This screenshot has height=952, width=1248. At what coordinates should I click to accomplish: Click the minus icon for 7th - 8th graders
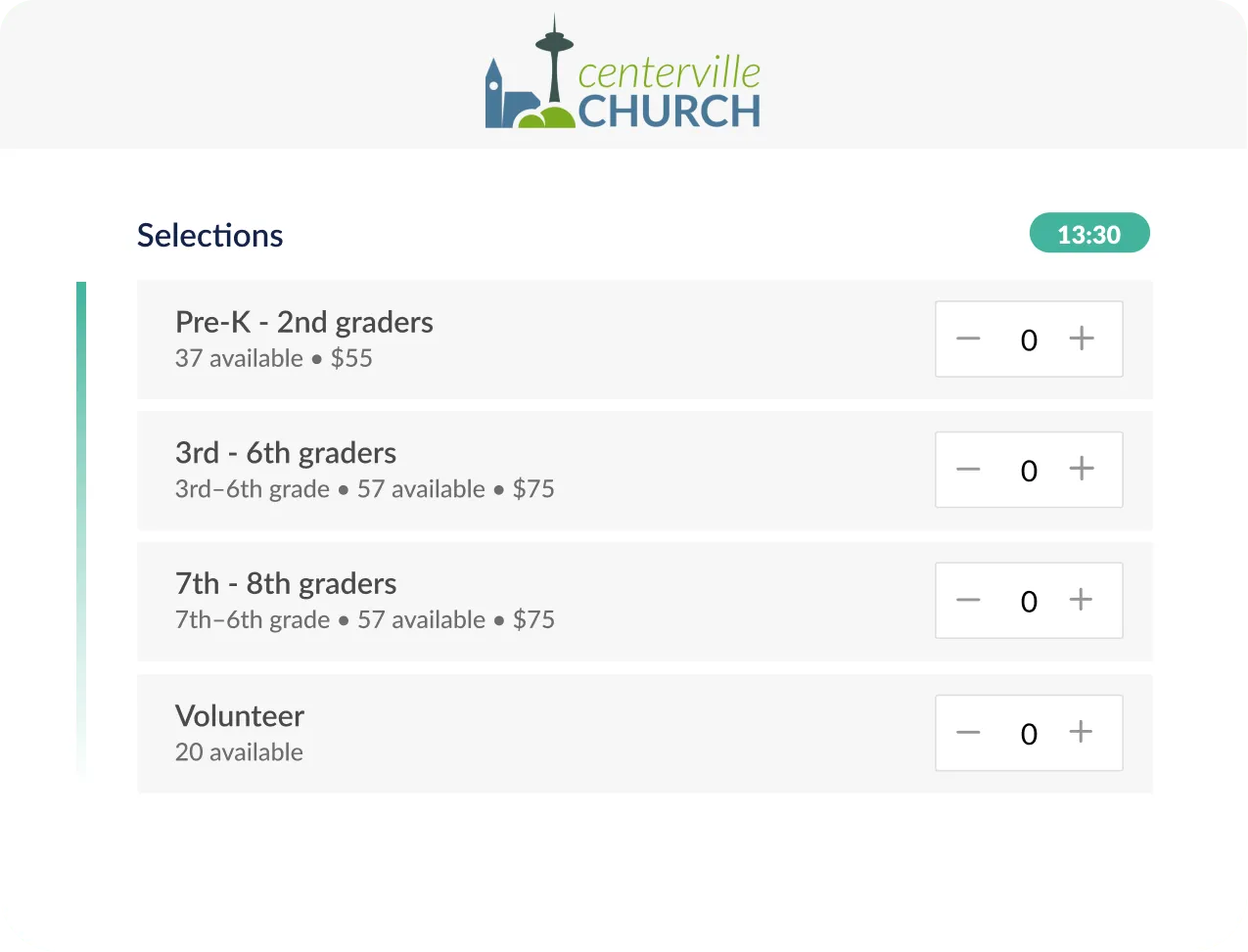tap(968, 601)
